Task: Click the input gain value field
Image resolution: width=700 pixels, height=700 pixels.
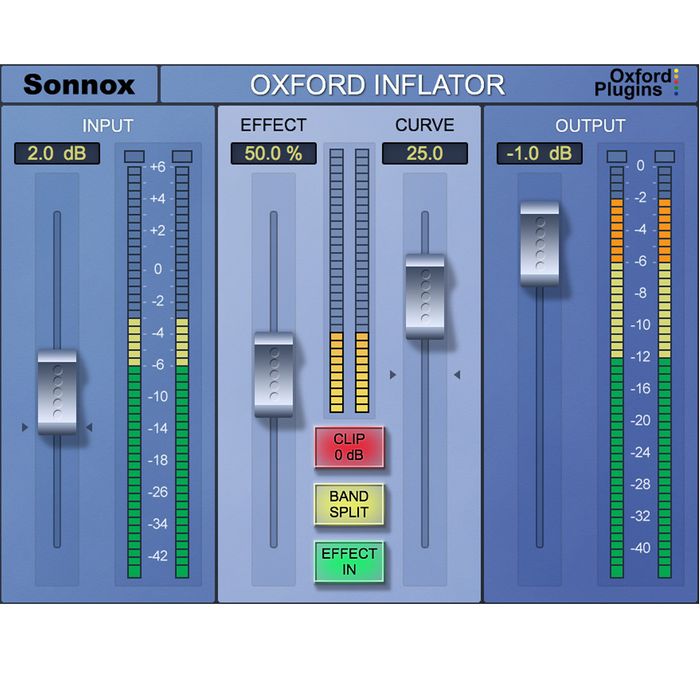Action: point(57,154)
